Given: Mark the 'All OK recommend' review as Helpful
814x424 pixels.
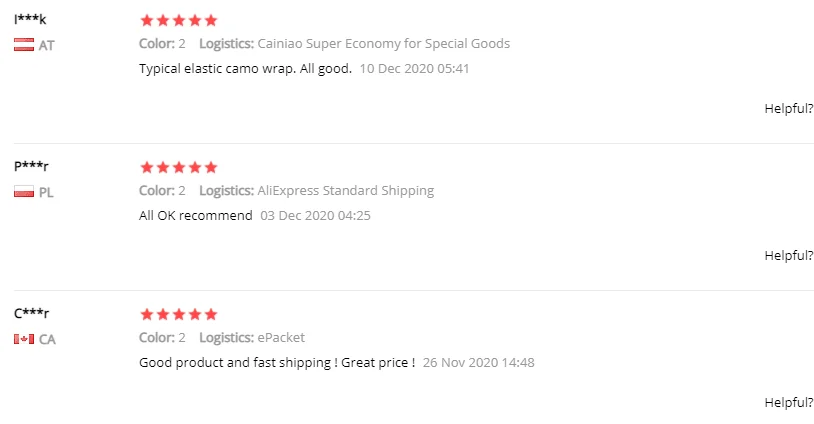Looking at the screenshot, I should point(788,255).
